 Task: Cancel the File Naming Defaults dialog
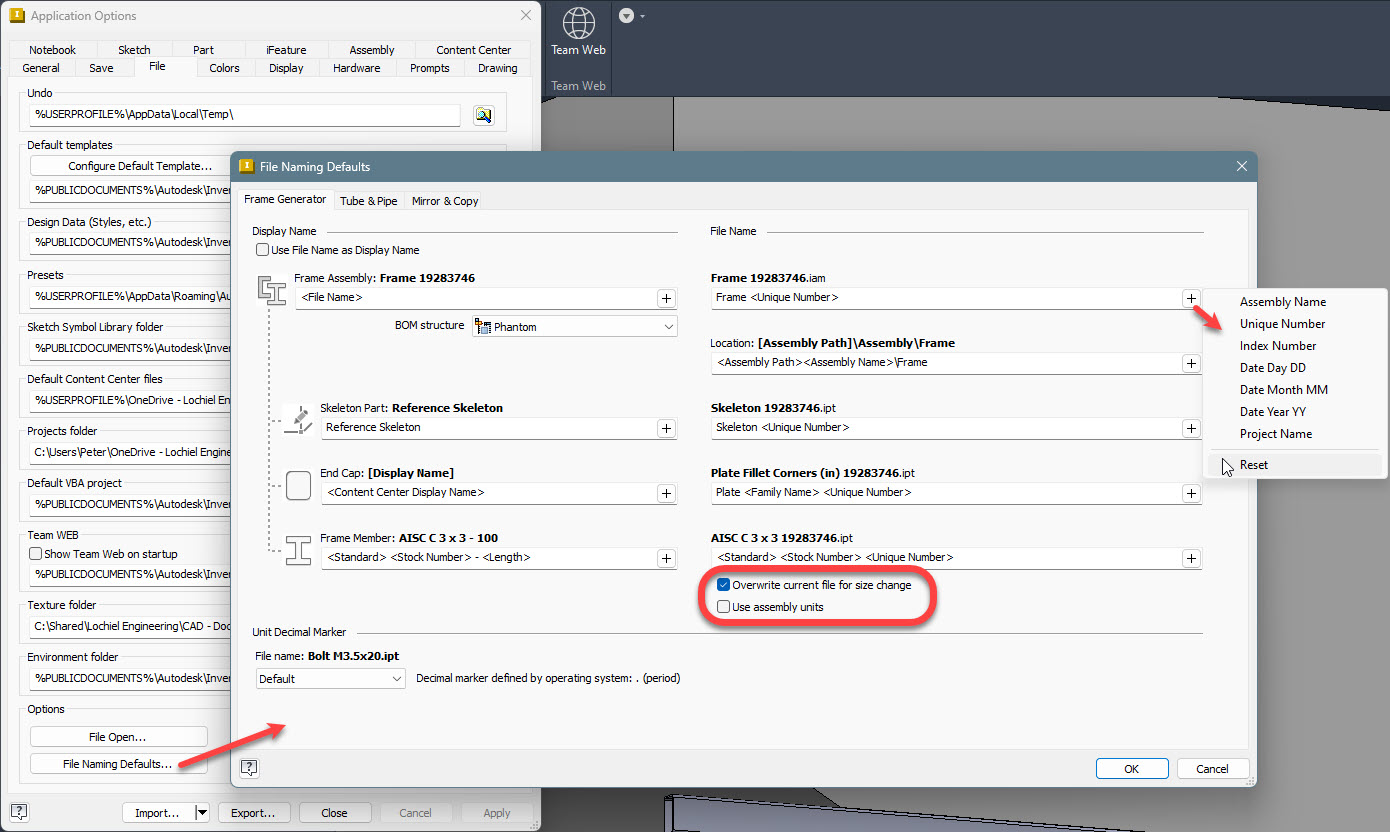pyautogui.click(x=1212, y=769)
